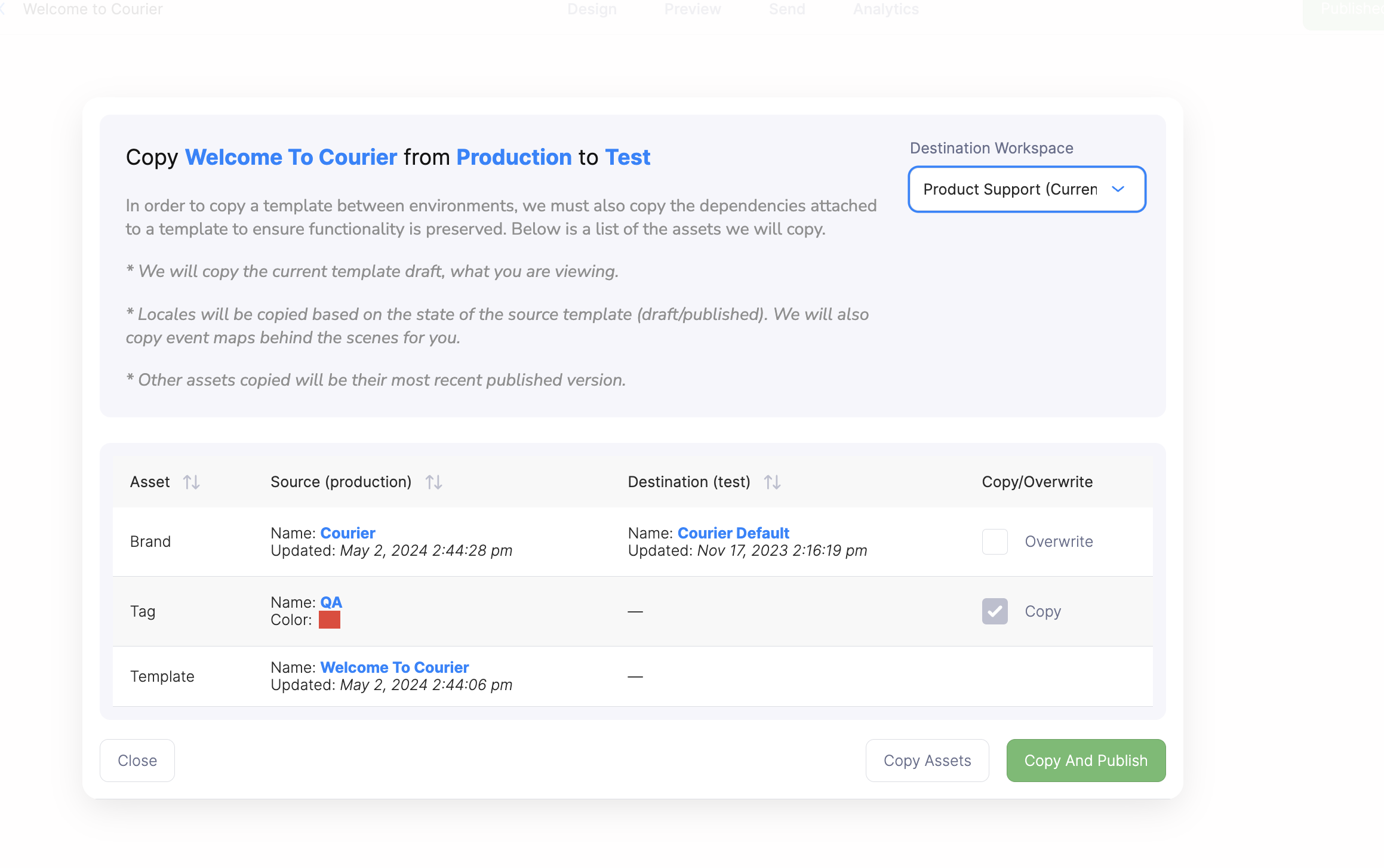The image size is (1384, 868).
Task: Disable the Copy checkbox for the QA tag
Action: pyautogui.click(x=994, y=611)
